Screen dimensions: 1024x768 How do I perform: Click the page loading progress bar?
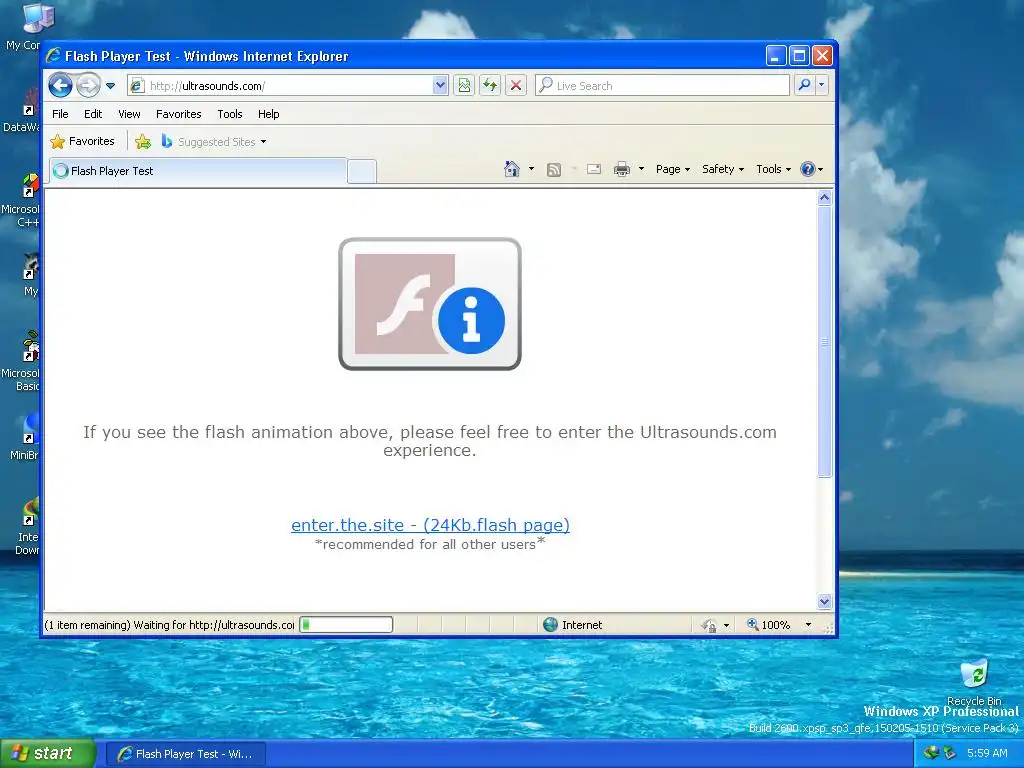pos(346,625)
